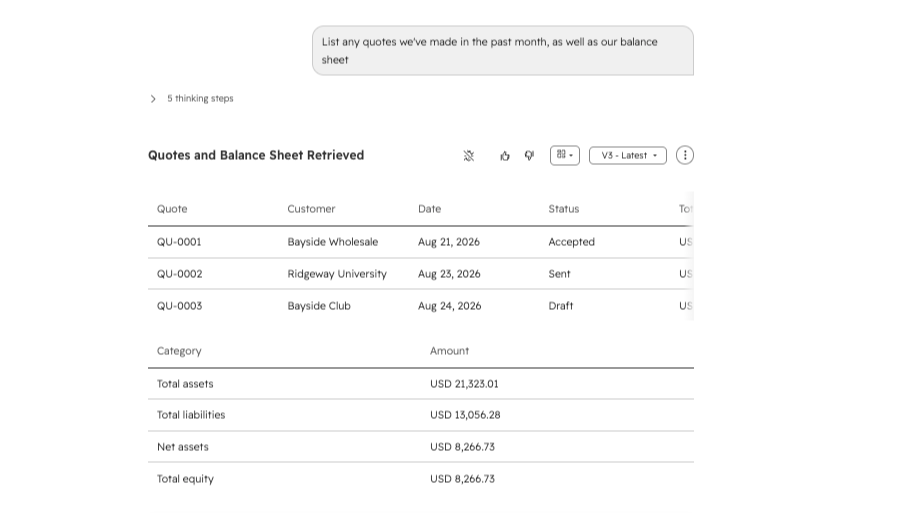Open the grid layout dropdown
The image size is (913, 513).
pyautogui.click(x=565, y=155)
